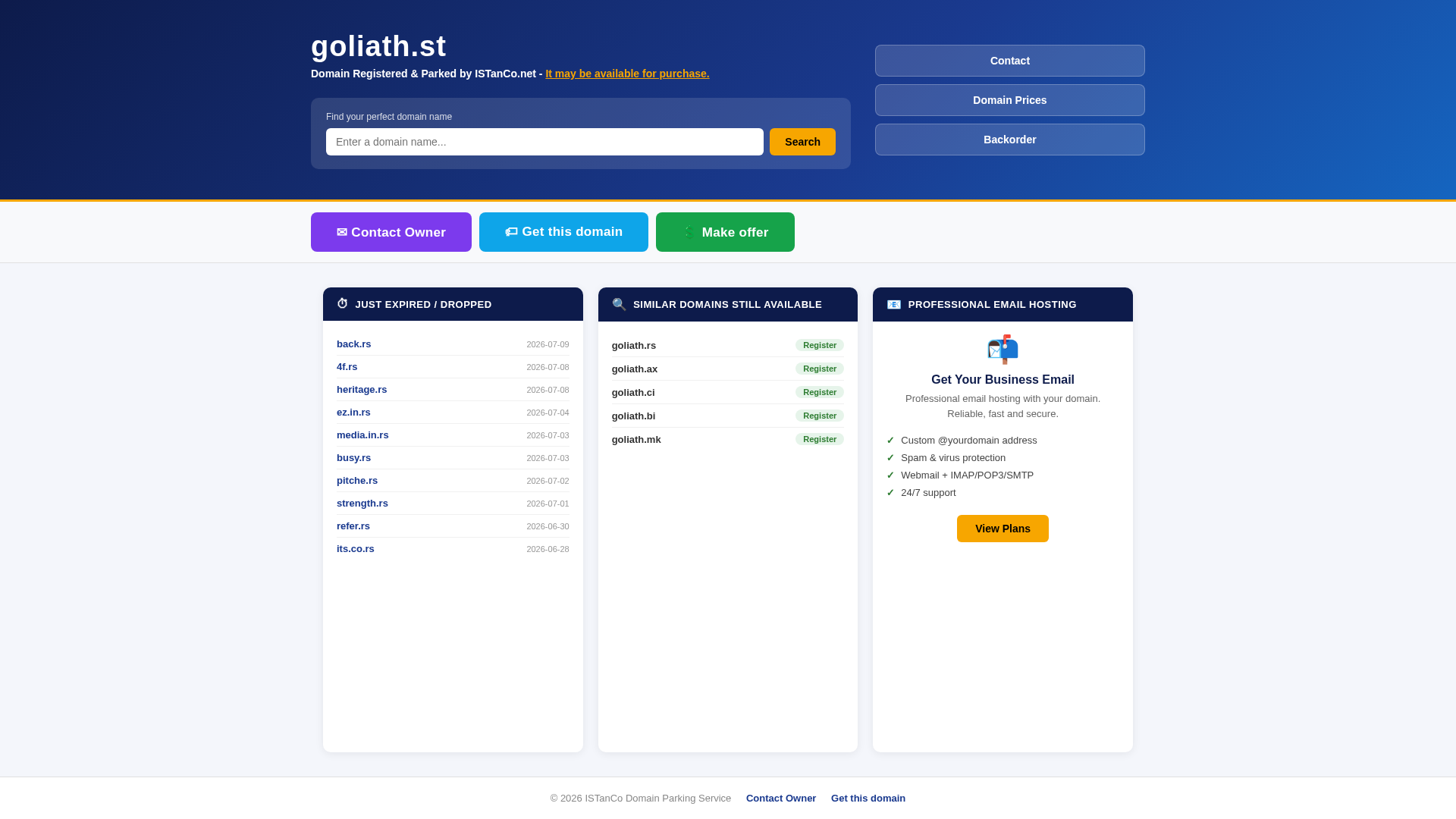Click the footer Get this domain link
The height and width of the screenshot is (819, 1456).
pos(868,799)
